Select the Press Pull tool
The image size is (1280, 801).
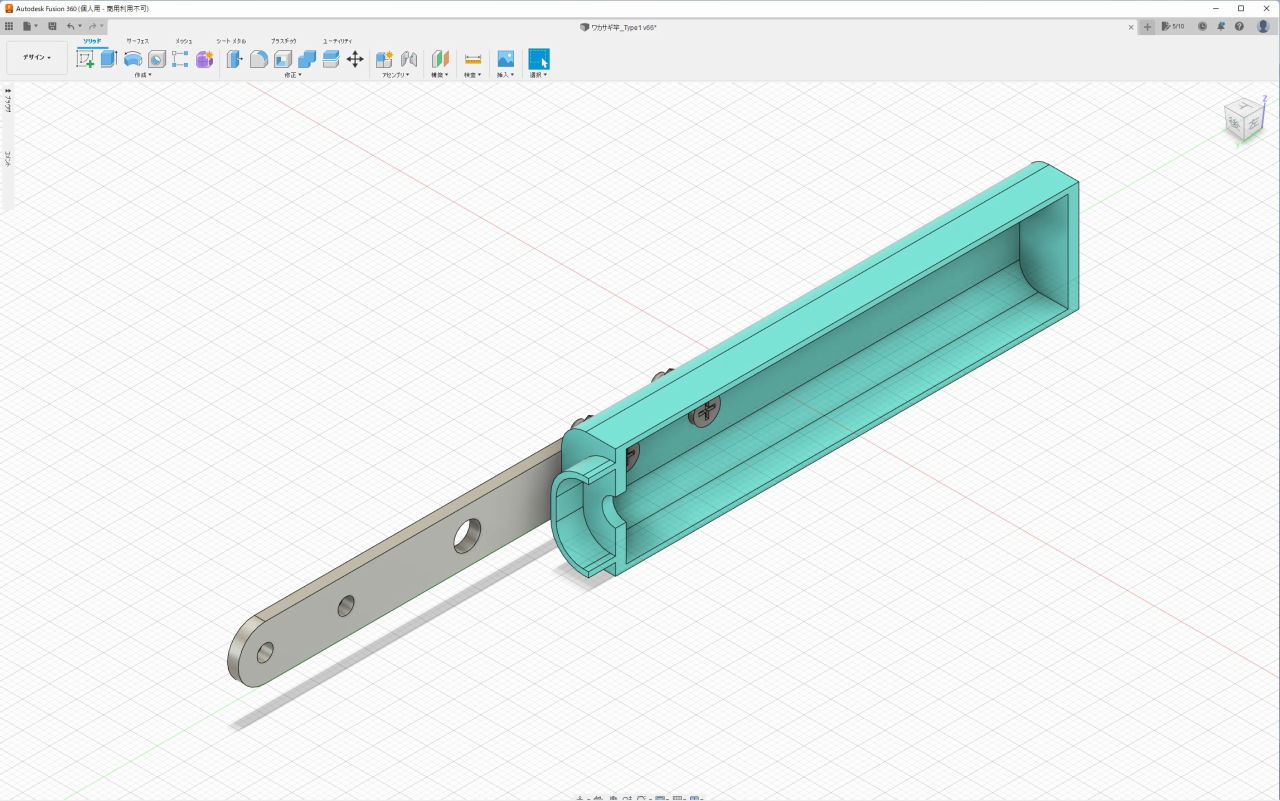235,59
